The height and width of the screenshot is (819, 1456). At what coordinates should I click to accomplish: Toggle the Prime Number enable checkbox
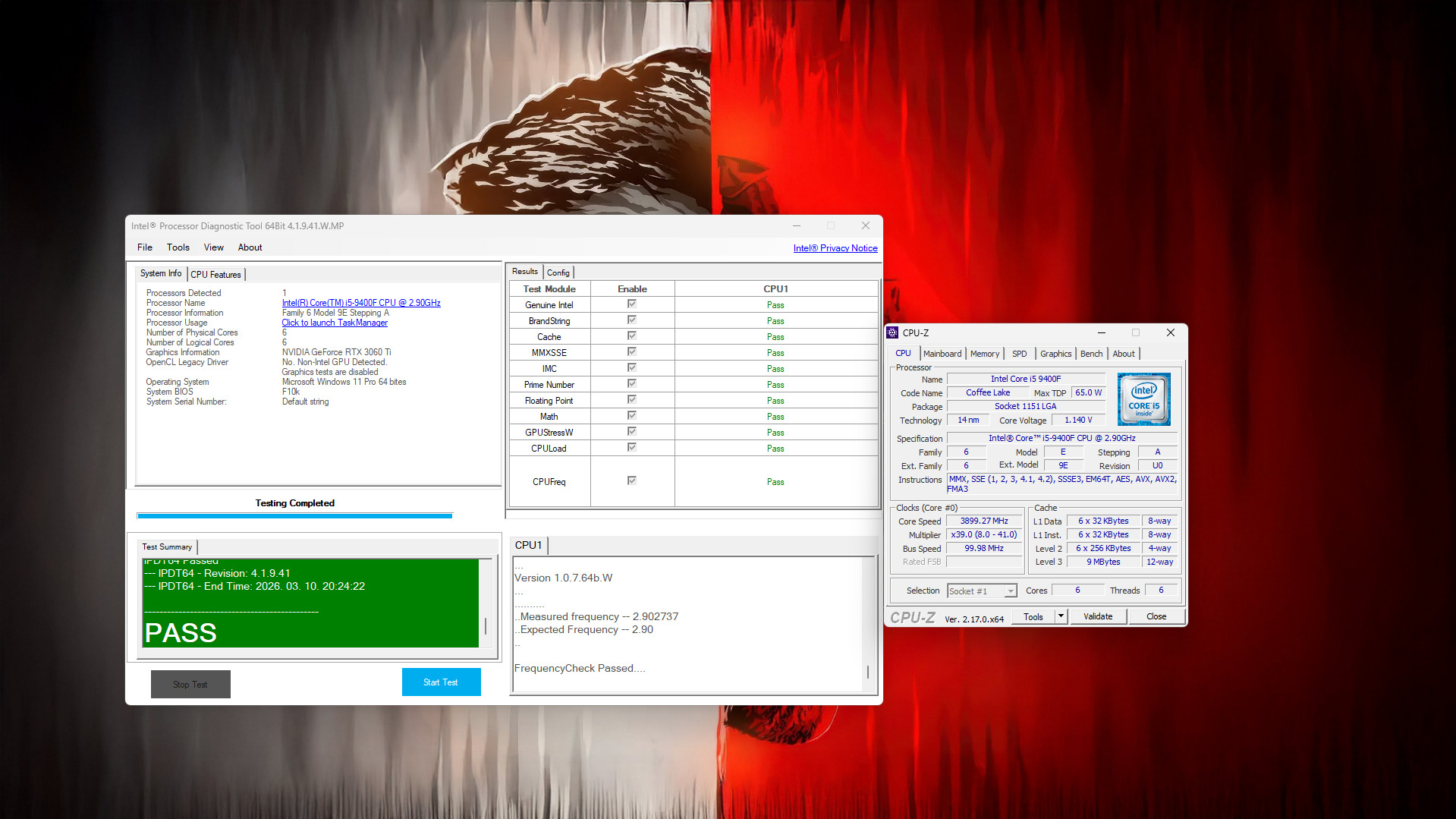pos(631,384)
